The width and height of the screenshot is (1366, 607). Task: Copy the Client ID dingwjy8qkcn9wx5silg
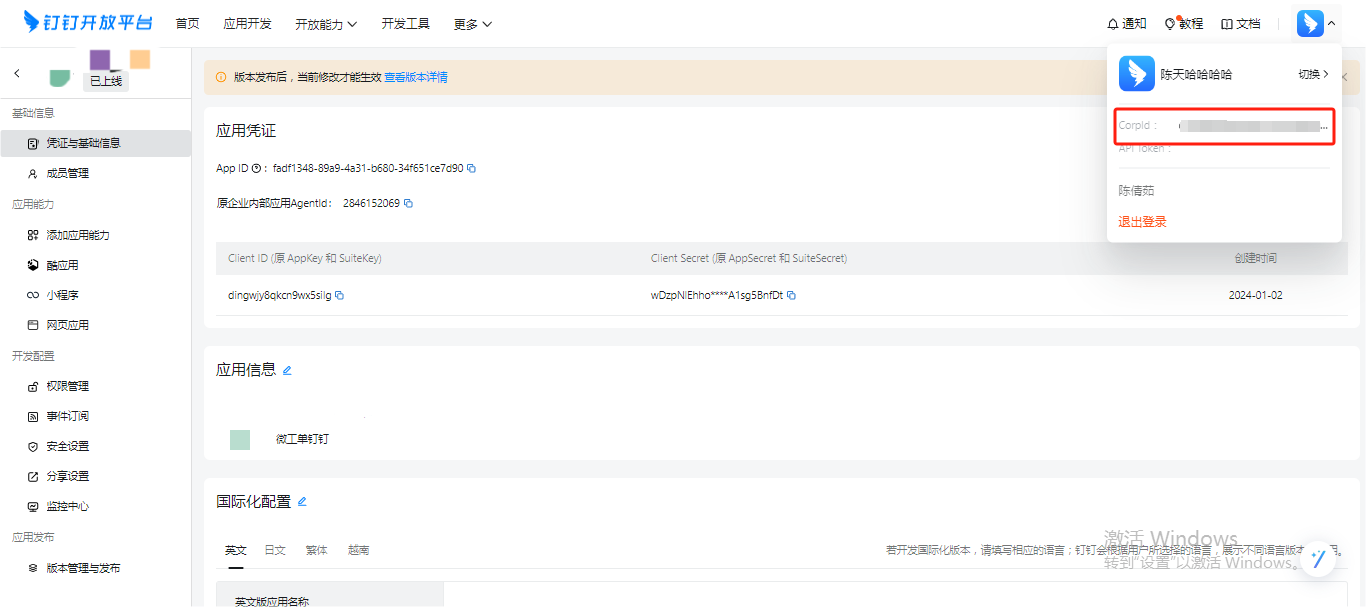[x=340, y=295]
